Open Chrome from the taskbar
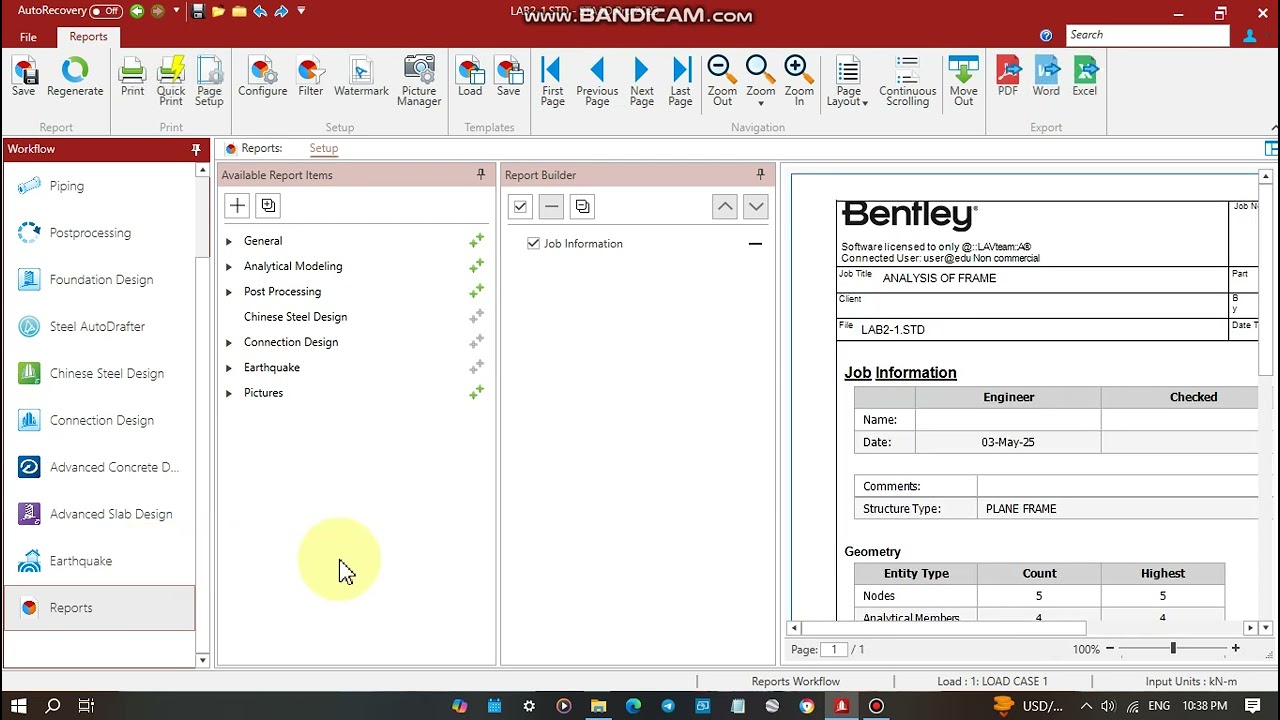1280x720 pixels. point(807,706)
